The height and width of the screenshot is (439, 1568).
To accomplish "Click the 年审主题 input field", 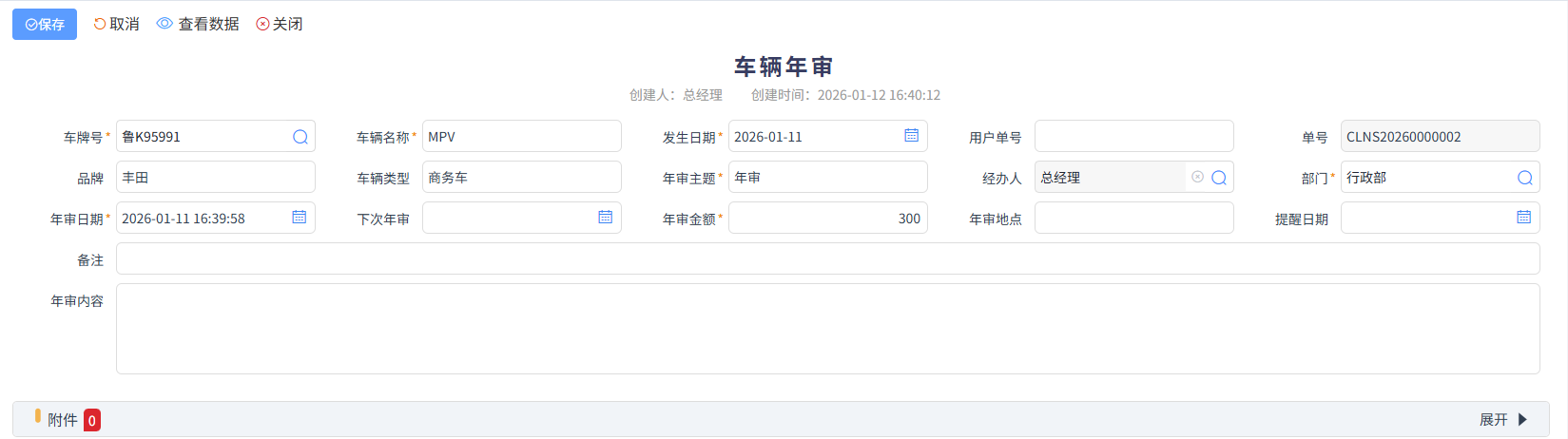I will (827, 177).
